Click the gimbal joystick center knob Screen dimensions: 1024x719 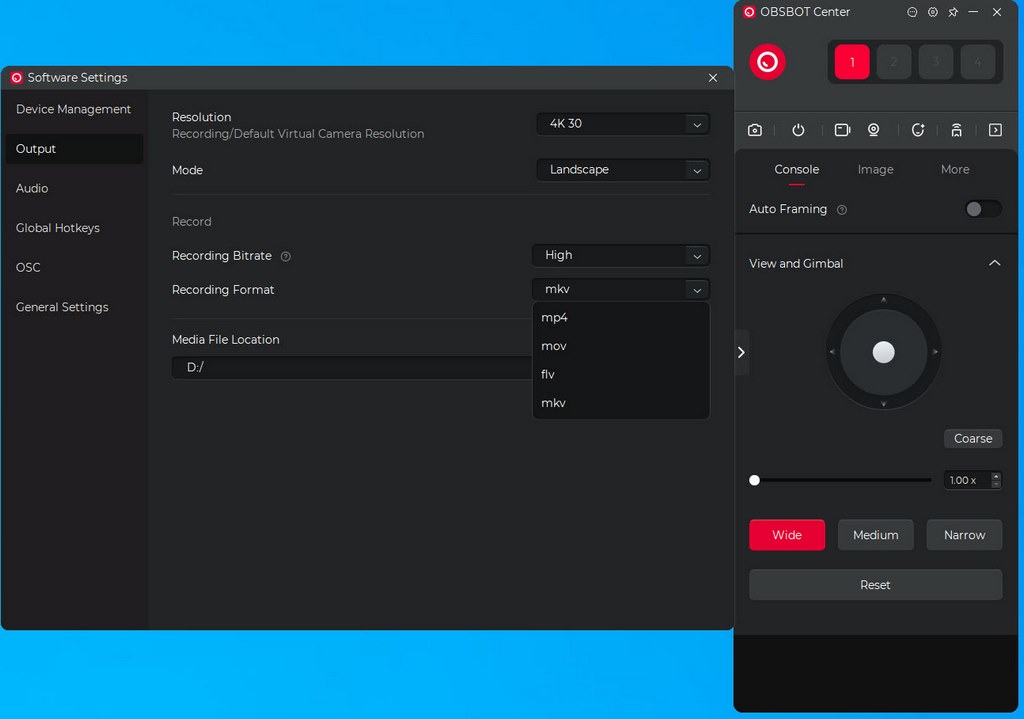click(883, 352)
